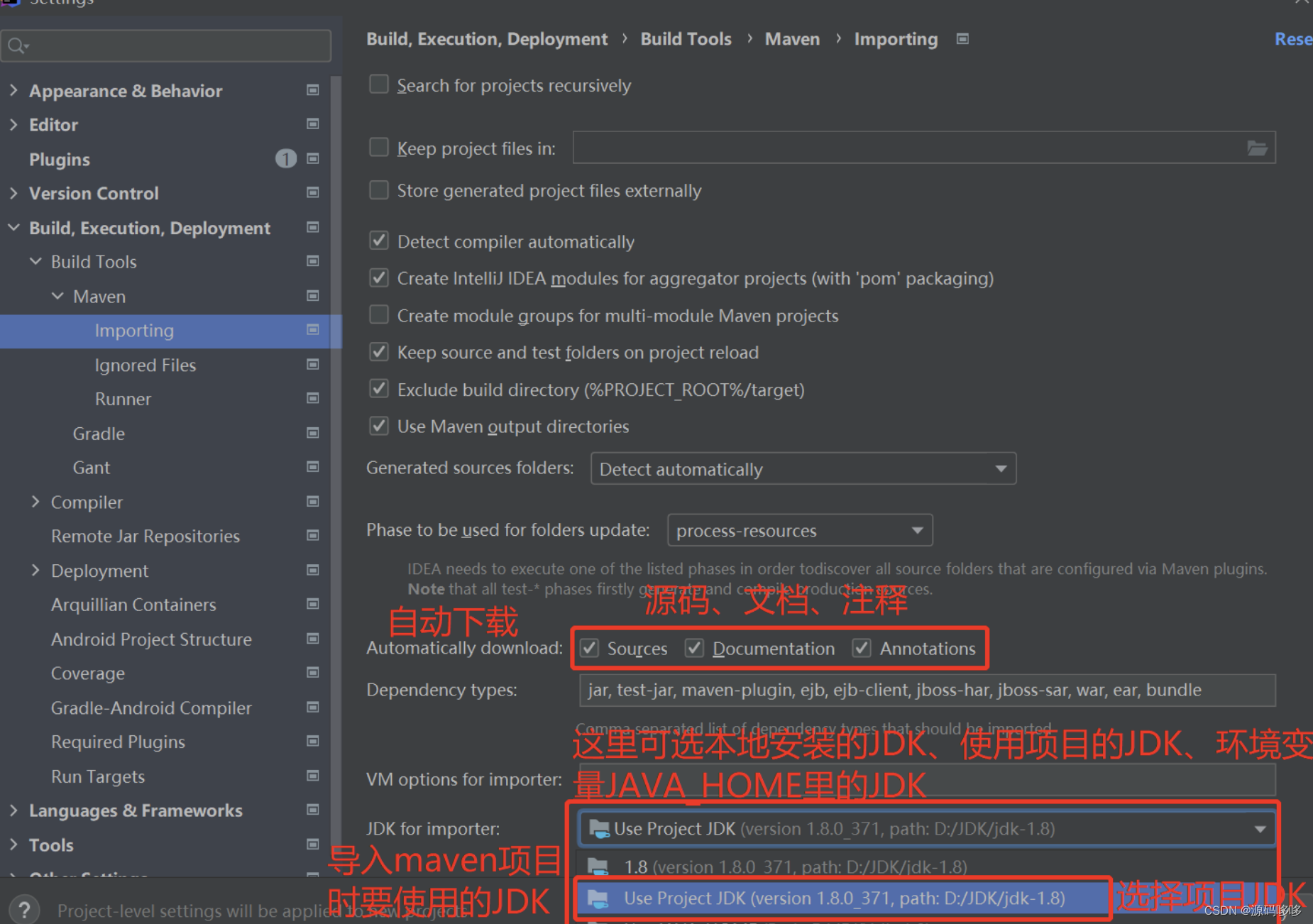Click the project-level icon beside Runner
The image size is (1313, 924).
tap(312, 399)
